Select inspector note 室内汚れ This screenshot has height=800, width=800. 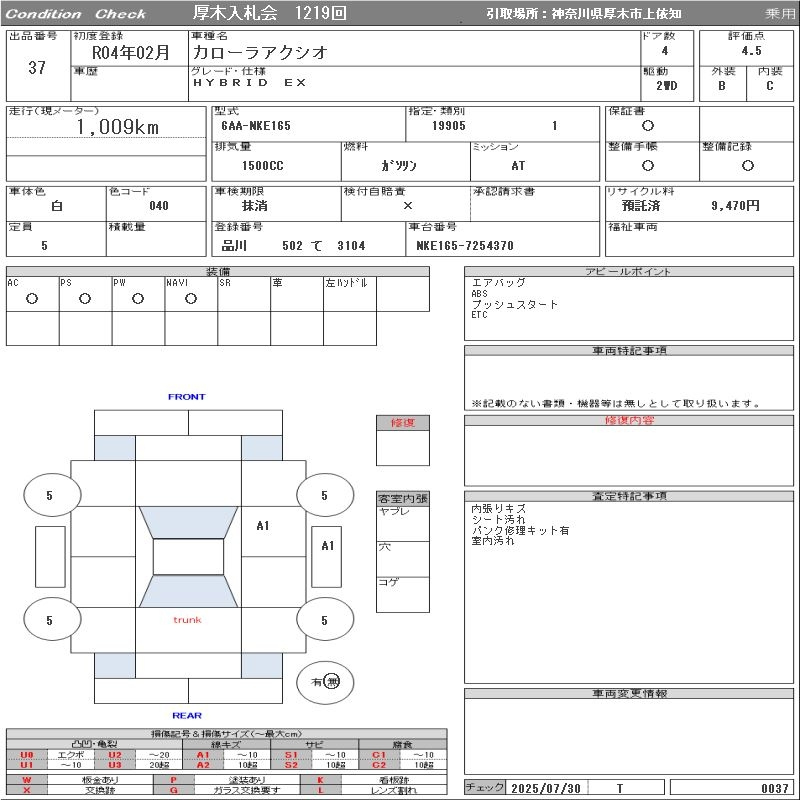[493, 541]
